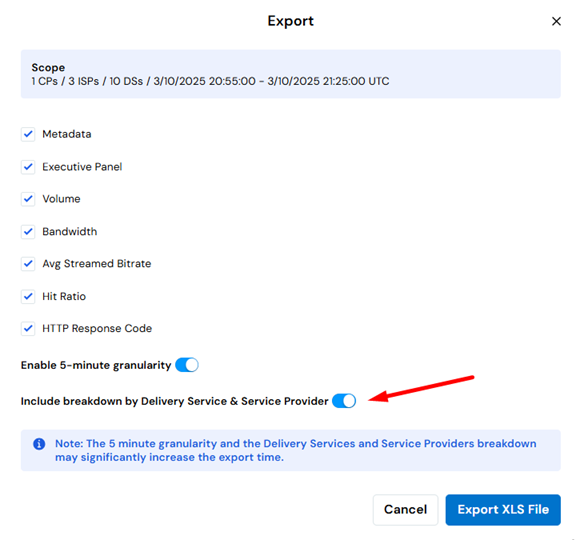
Task: Click the 'Enable 5-minute granularity' label text
Action: [x=96, y=365]
